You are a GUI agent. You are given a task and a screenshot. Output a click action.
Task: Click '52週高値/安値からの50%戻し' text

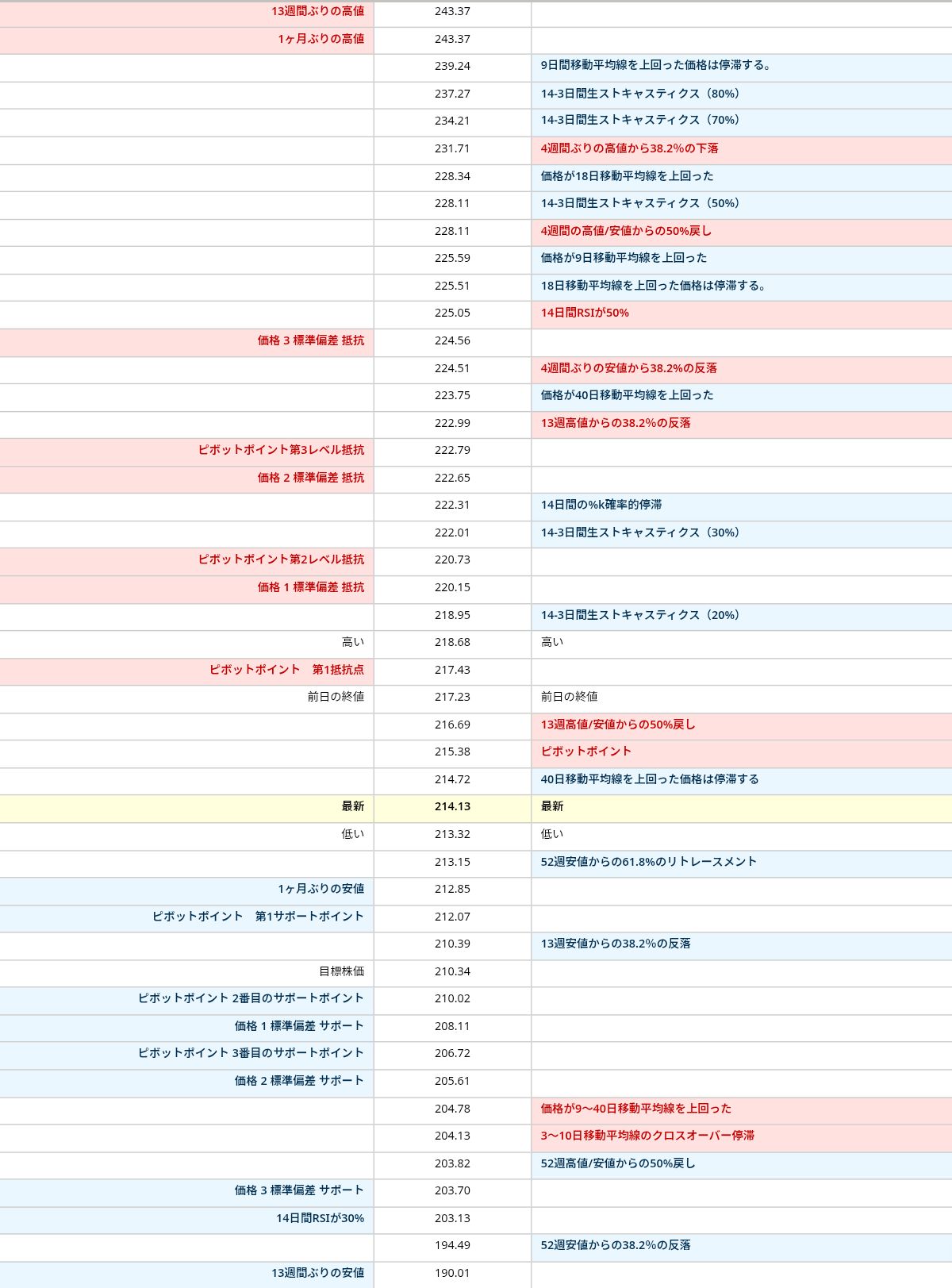click(x=618, y=1163)
